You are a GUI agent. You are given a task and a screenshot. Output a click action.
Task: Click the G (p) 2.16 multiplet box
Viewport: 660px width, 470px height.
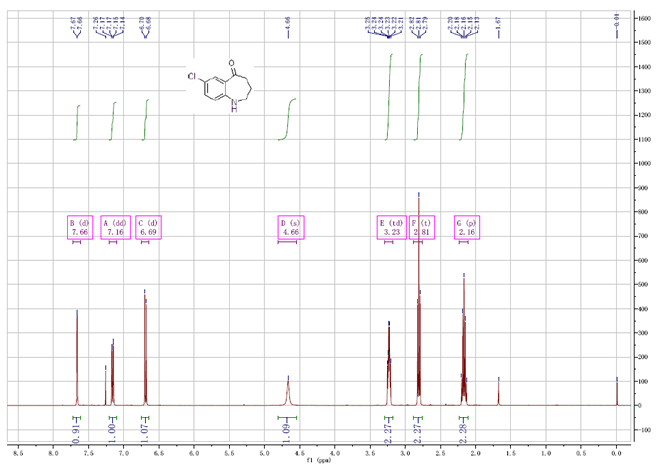click(x=466, y=226)
